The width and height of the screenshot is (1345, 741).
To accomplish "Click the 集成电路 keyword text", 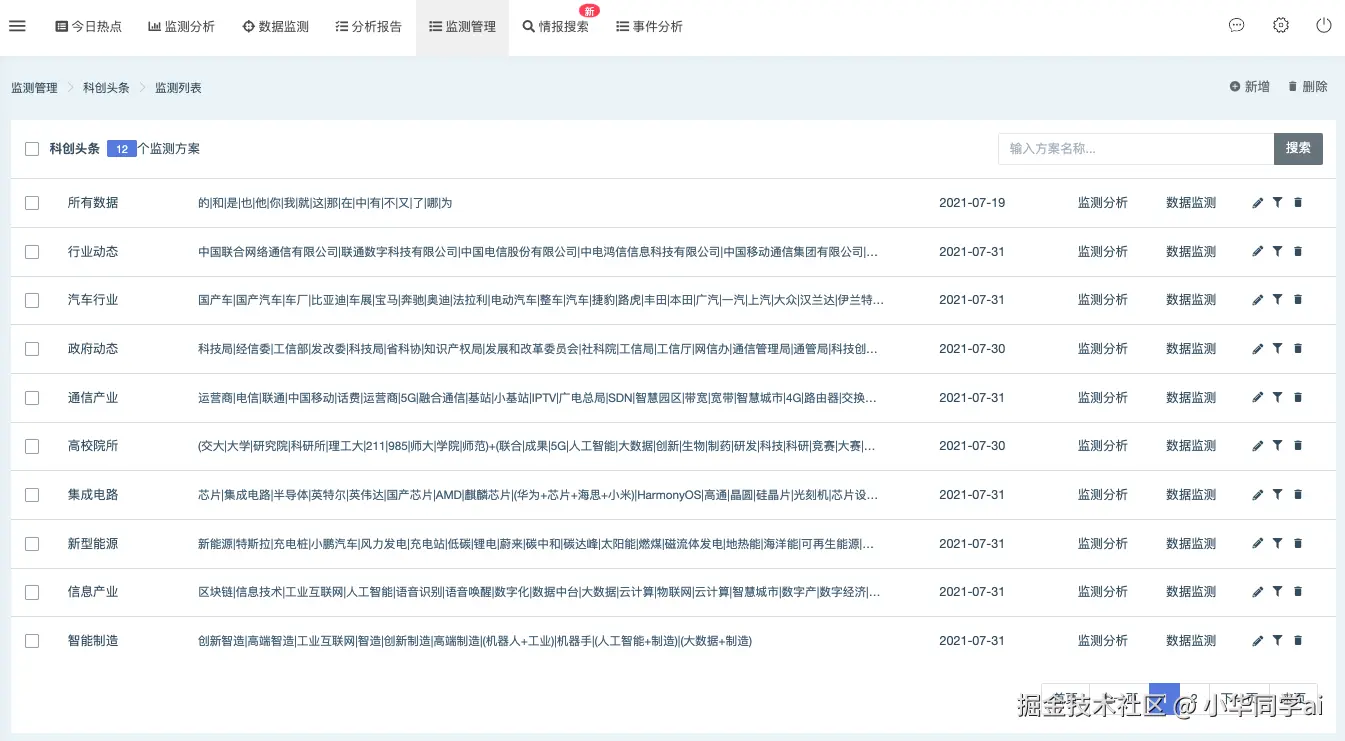I will click(538, 495).
